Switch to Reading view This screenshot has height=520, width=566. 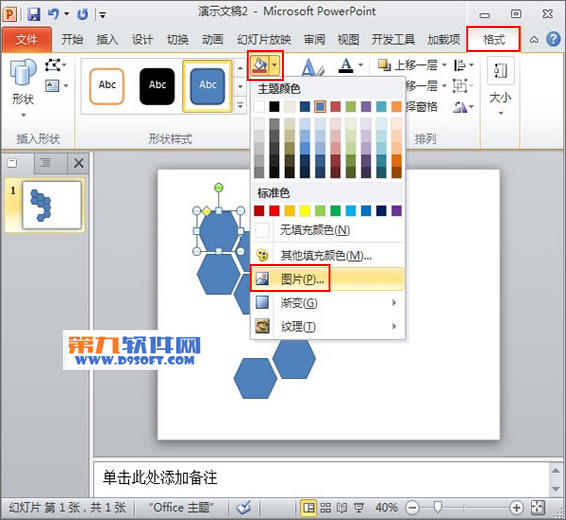pyautogui.click(x=342, y=508)
